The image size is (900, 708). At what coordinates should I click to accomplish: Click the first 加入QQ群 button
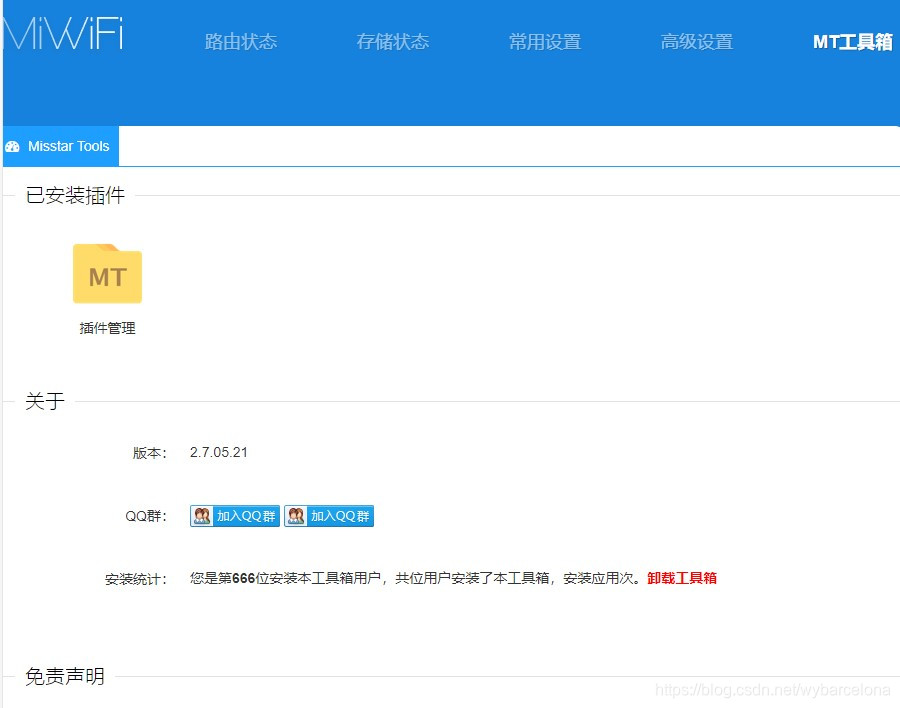click(235, 516)
